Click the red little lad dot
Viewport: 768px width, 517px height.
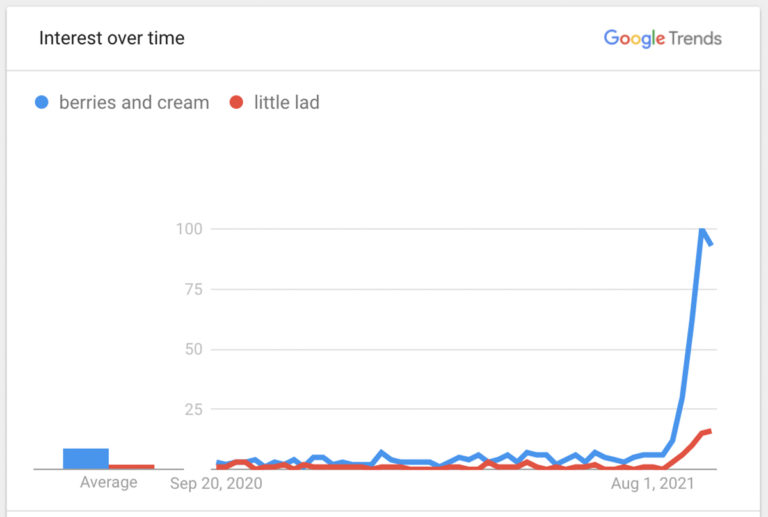237,102
